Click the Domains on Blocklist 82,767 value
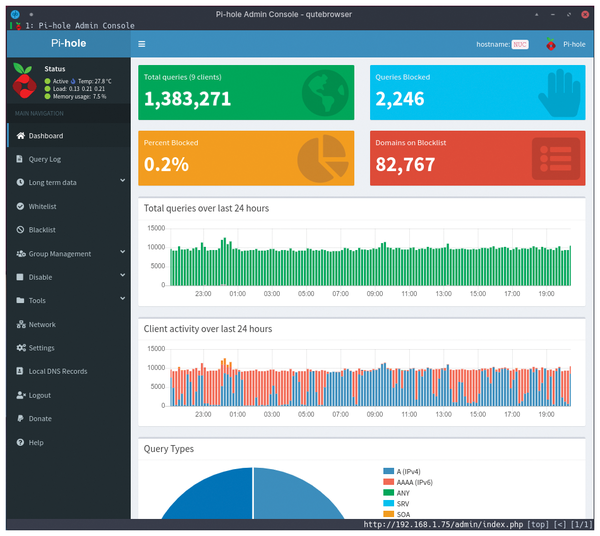This screenshot has width=600, height=536. [405, 165]
